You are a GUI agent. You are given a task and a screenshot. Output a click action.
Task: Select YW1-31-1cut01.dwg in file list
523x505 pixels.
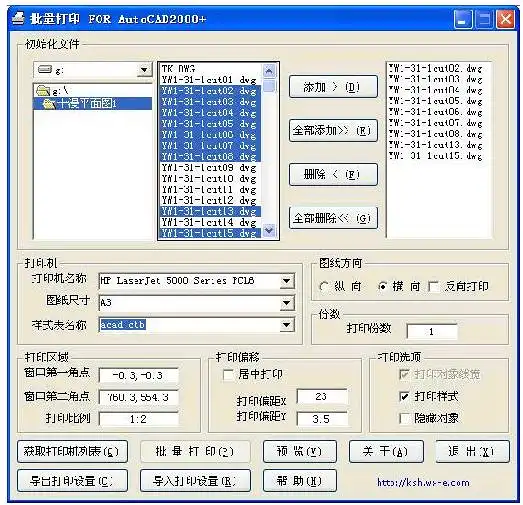[210, 80]
